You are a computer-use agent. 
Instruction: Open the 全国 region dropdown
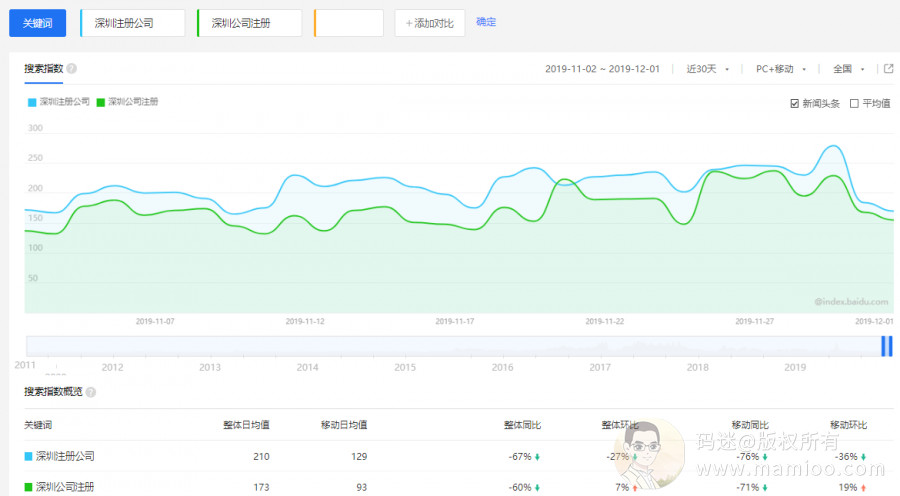[x=847, y=69]
